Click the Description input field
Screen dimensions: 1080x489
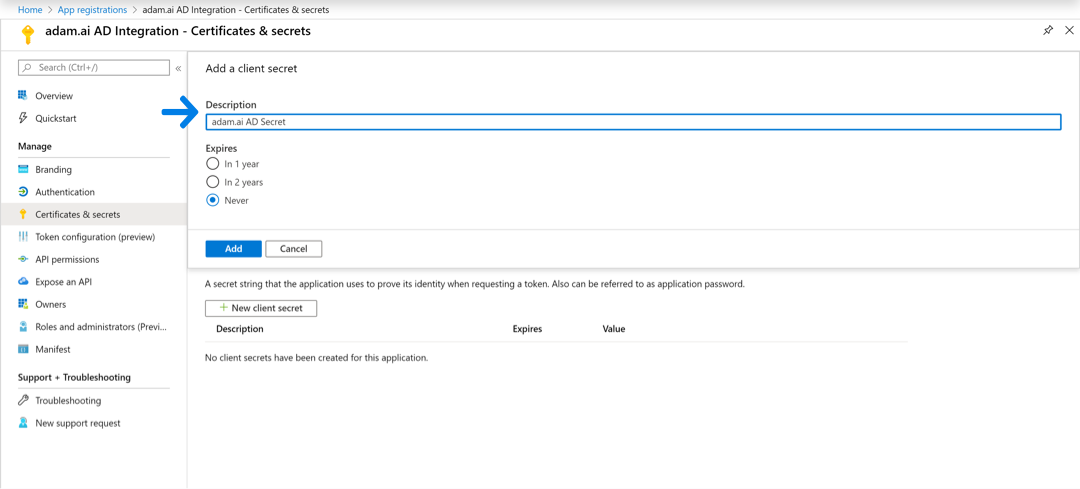pyautogui.click(x=633, y=122)
